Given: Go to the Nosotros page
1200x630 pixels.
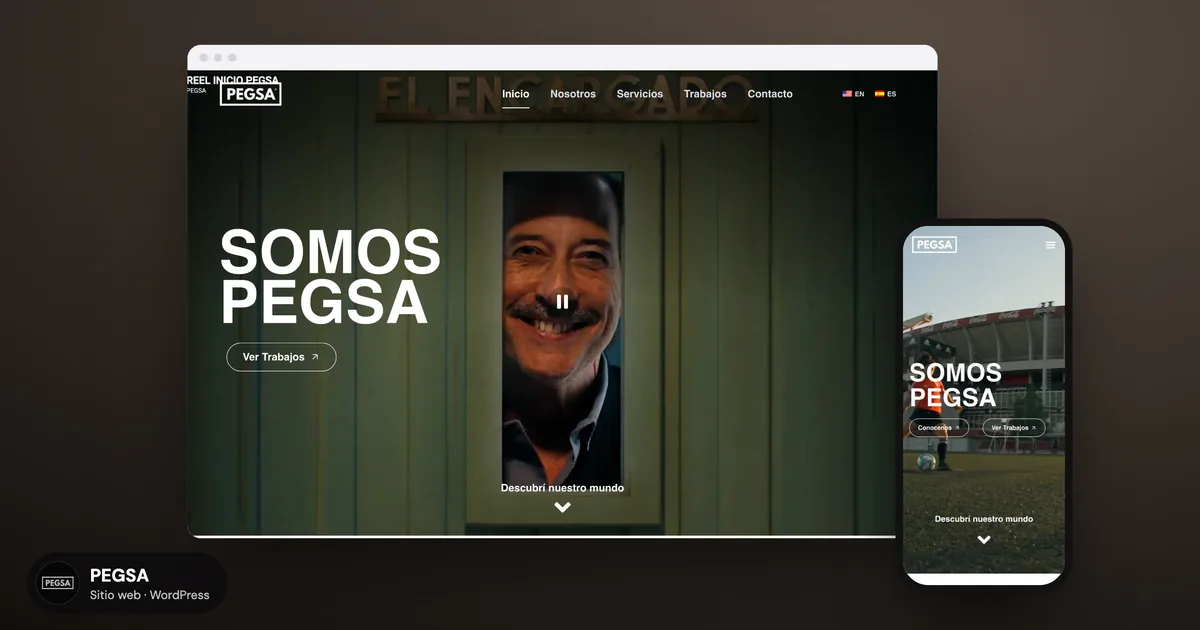Looking at the screenshot, I should tap(573, 94).
